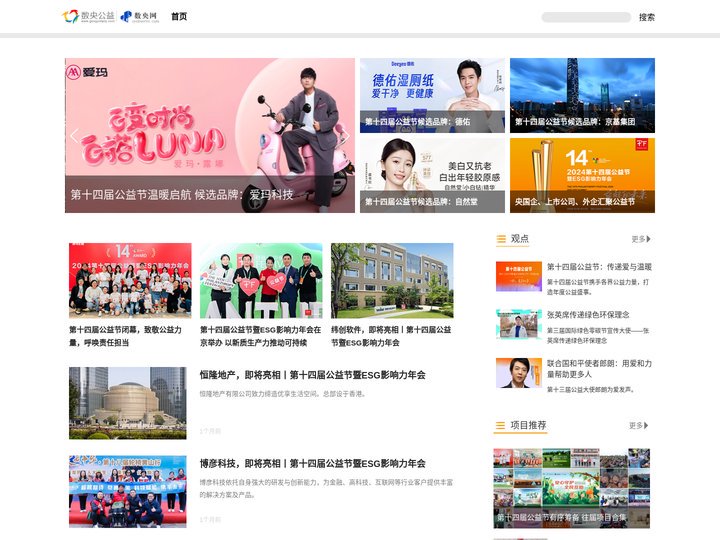Open headline 第十四届公益节闭幕，致敬公益力量
The width and height of the screenshot is (720, 540).
125,336
